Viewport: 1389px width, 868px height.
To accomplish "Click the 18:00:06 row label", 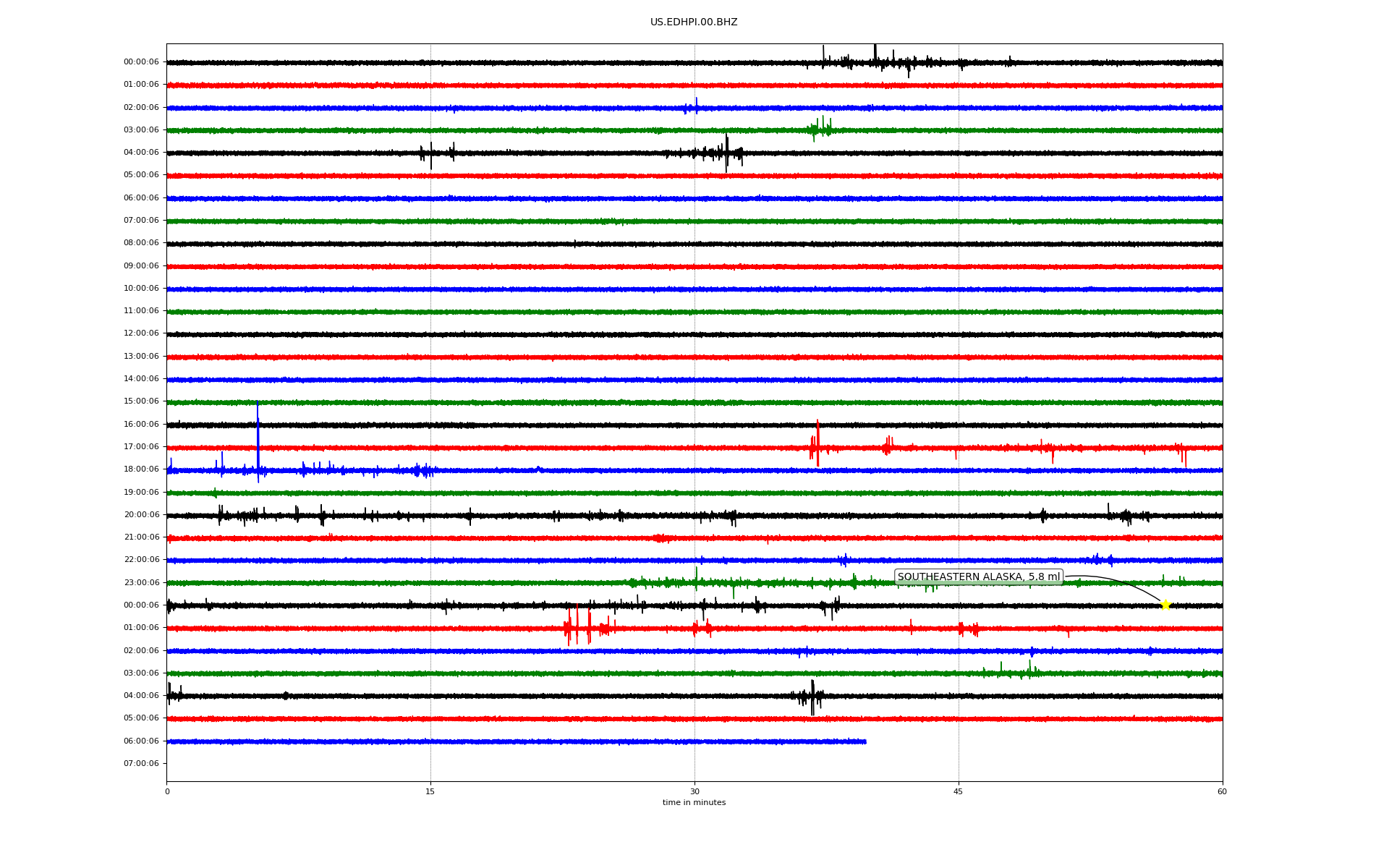I will tap(141, 469).
